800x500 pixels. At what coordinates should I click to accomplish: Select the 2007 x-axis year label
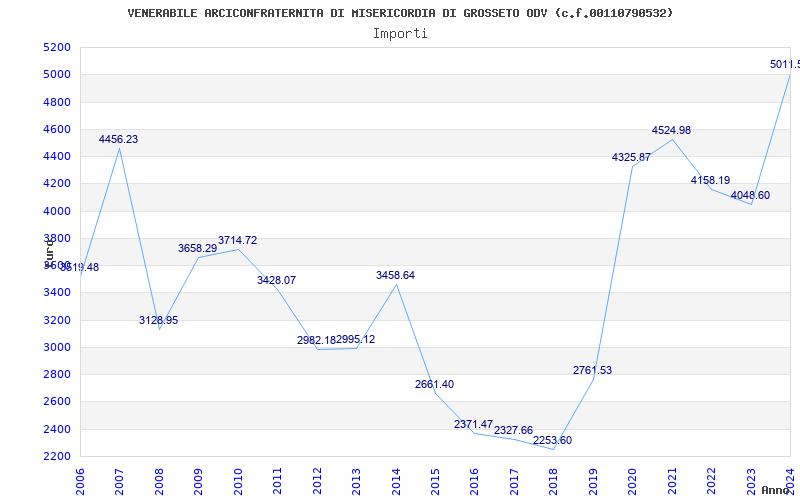(x=119, y=482)
